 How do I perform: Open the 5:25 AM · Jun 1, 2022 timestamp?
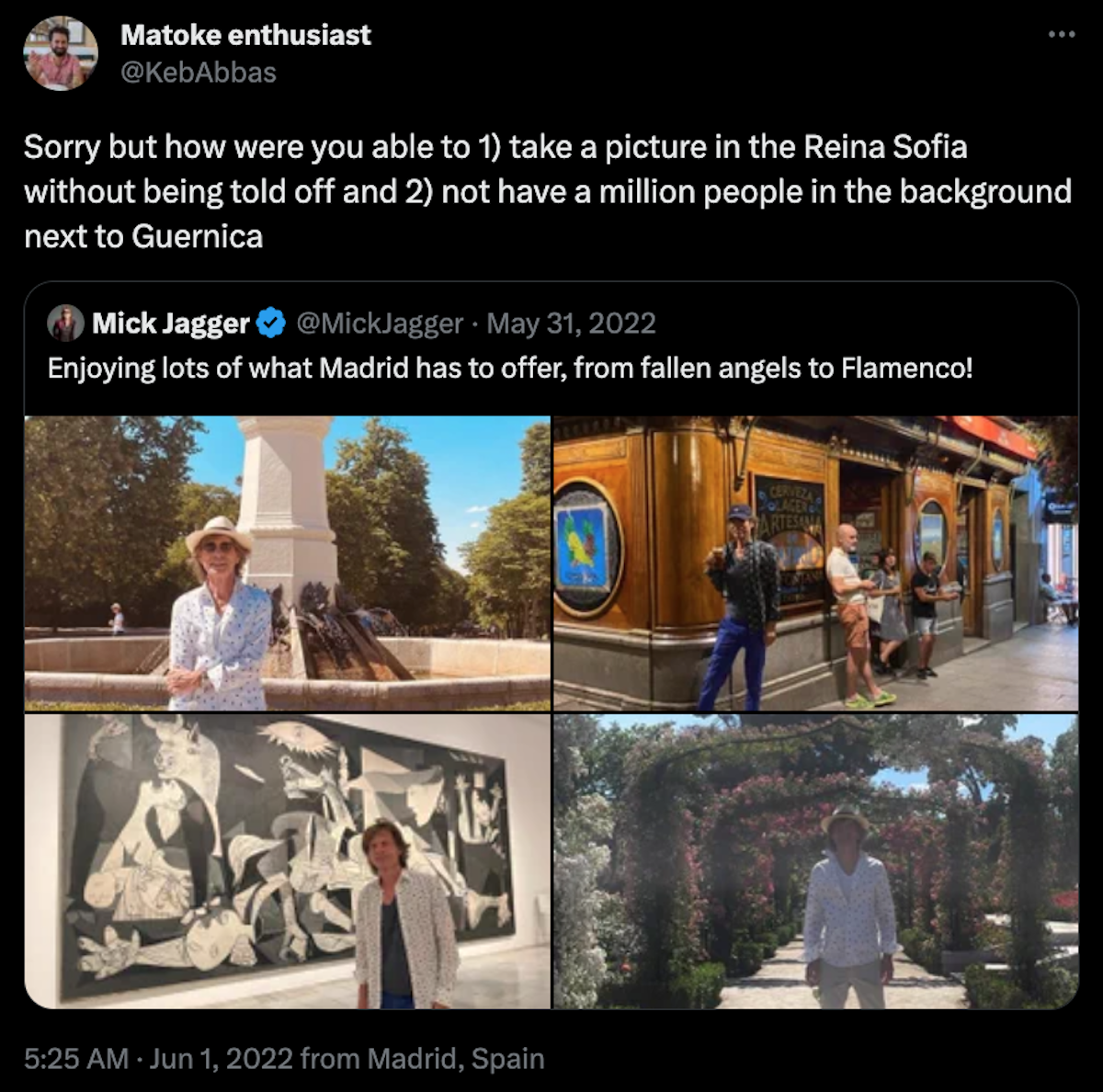point(158,1059)
